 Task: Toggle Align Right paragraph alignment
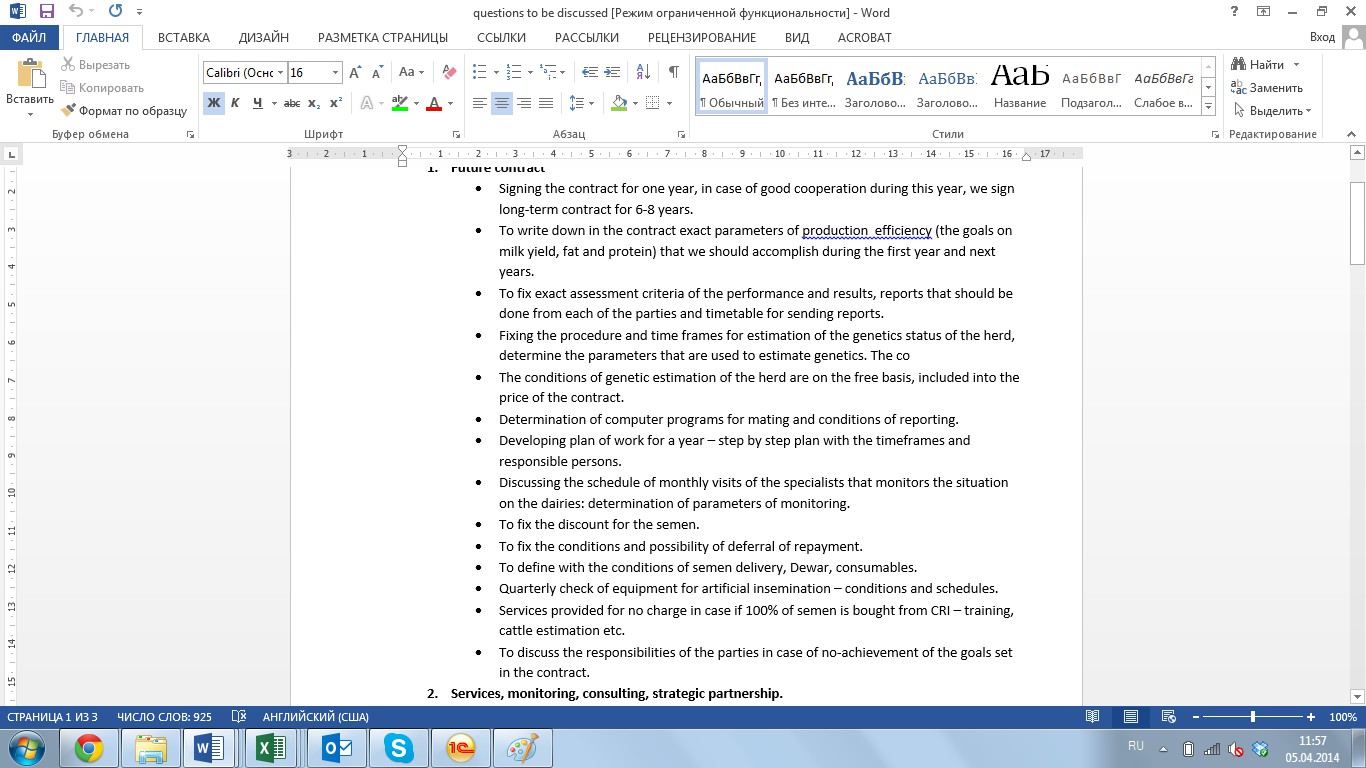524,103
